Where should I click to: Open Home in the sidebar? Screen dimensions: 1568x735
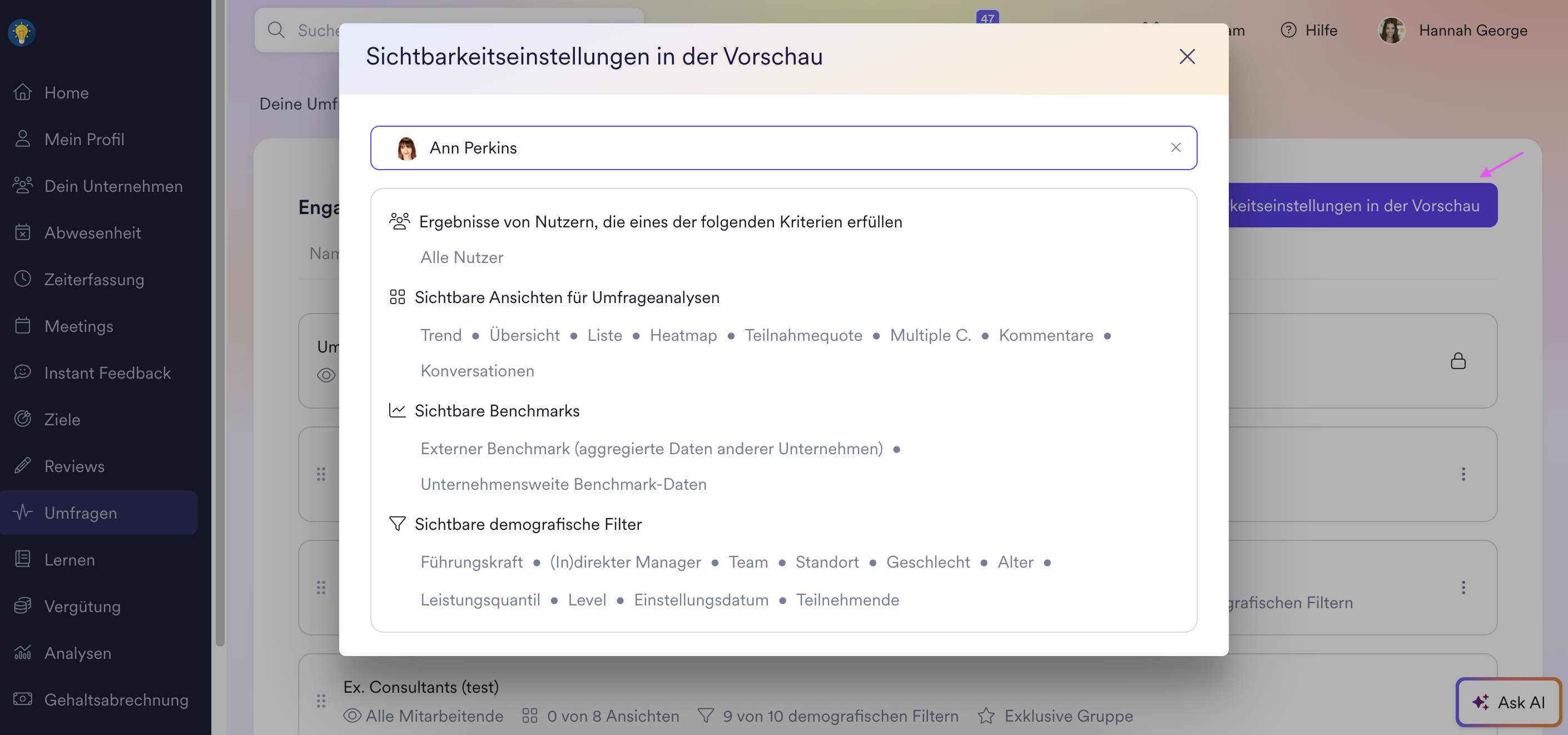(x=66, y=92)
